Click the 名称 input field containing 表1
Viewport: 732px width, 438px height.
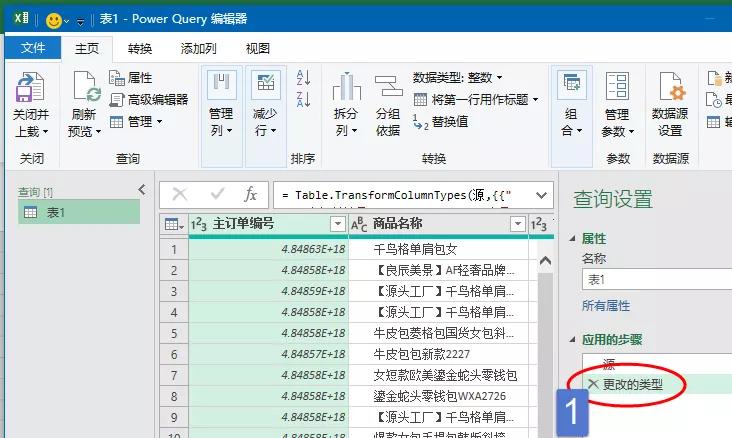[655, 280]
